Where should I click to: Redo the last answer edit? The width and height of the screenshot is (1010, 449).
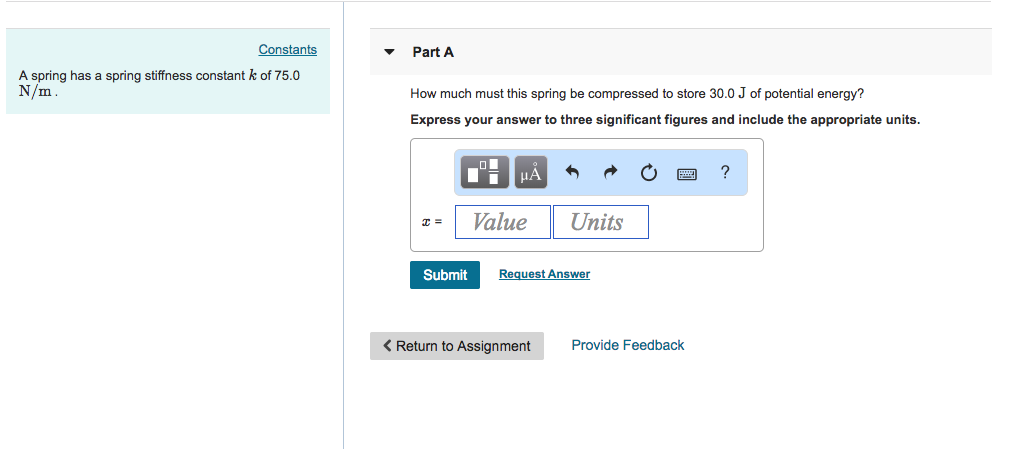click(611, 173)
